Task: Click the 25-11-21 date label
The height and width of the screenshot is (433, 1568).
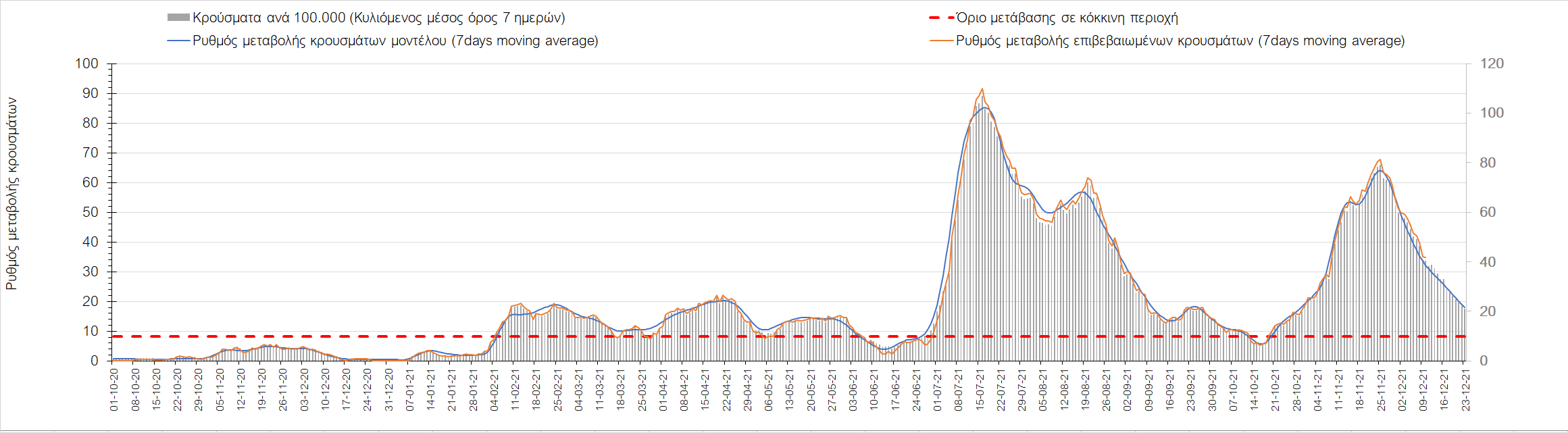Action: click(x=1380, y=388)
